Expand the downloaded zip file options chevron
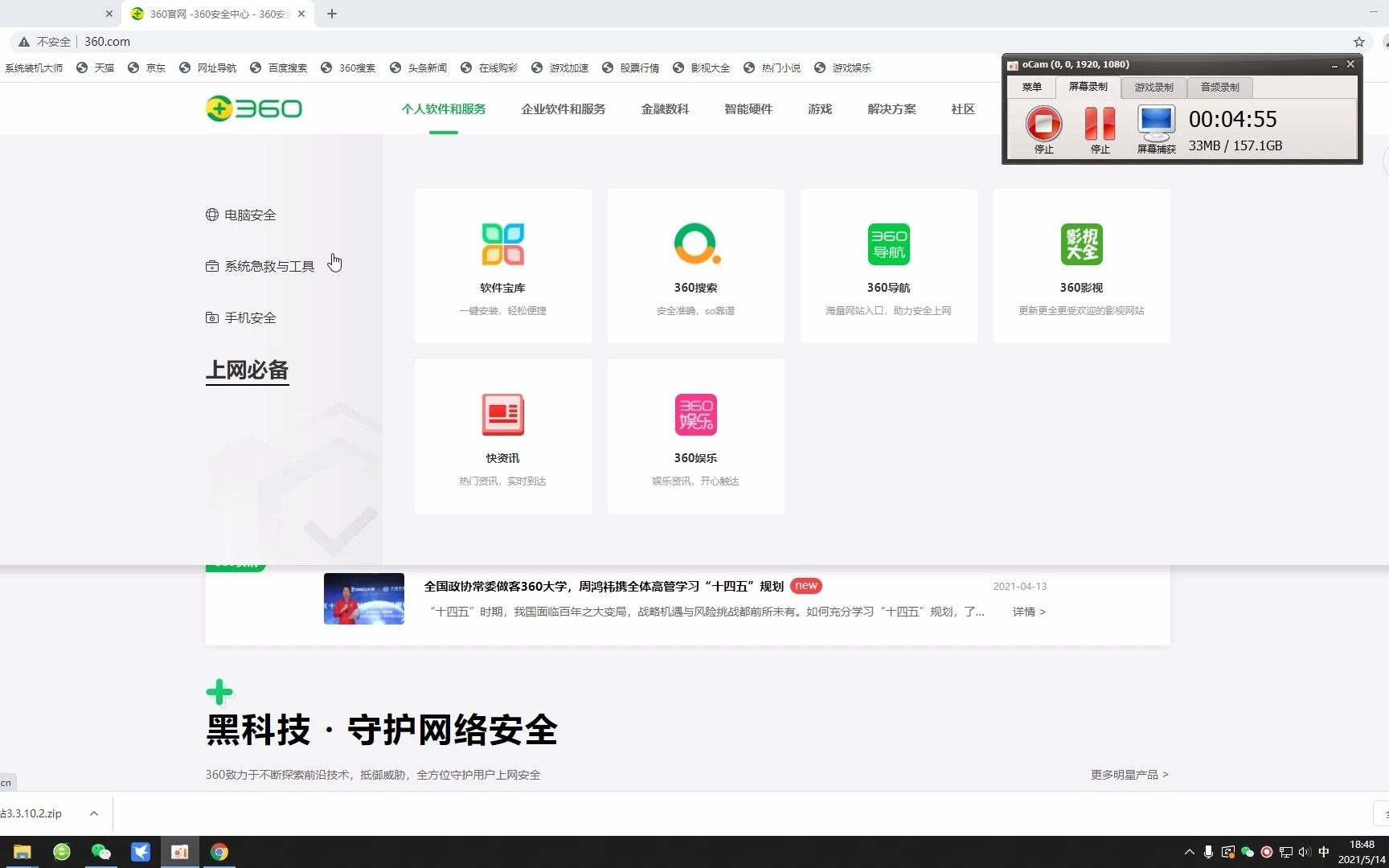The height and width of the screenshot is (868, 1389). tap(94, 813)
